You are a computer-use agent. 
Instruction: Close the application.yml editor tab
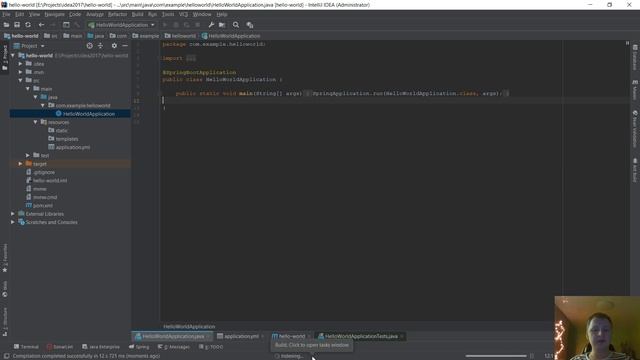coord(263,336)
